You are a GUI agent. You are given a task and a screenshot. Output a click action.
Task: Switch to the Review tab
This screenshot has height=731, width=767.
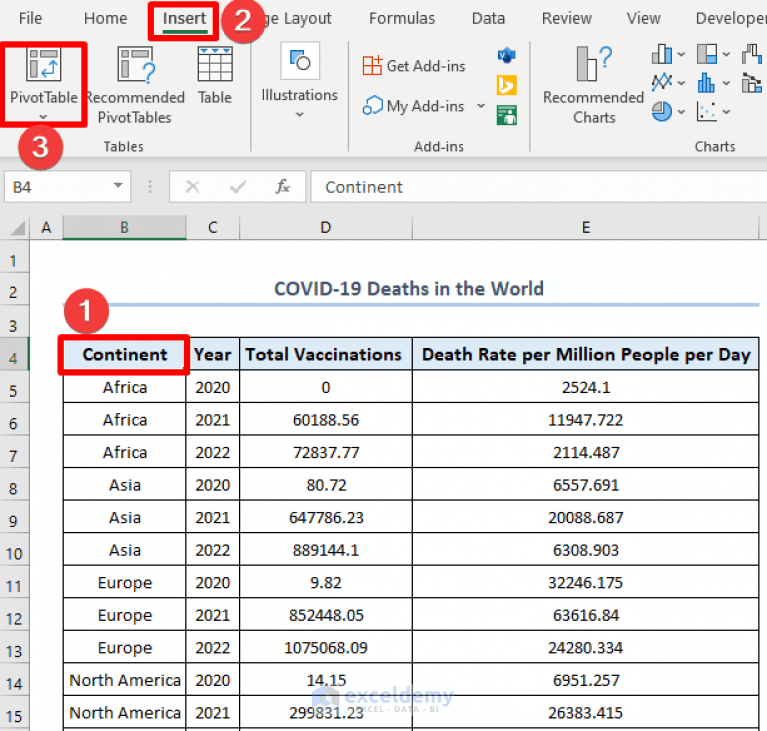[566, 19]
